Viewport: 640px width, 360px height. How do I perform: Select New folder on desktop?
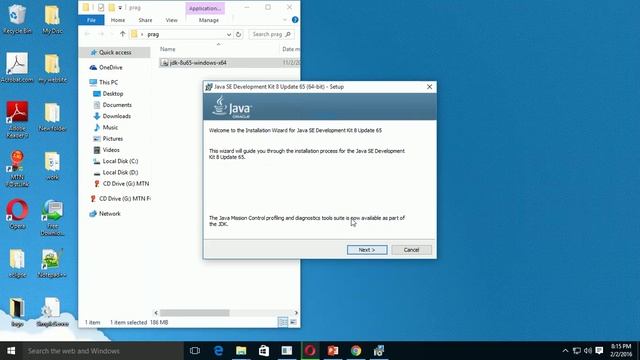pos(52,117)
